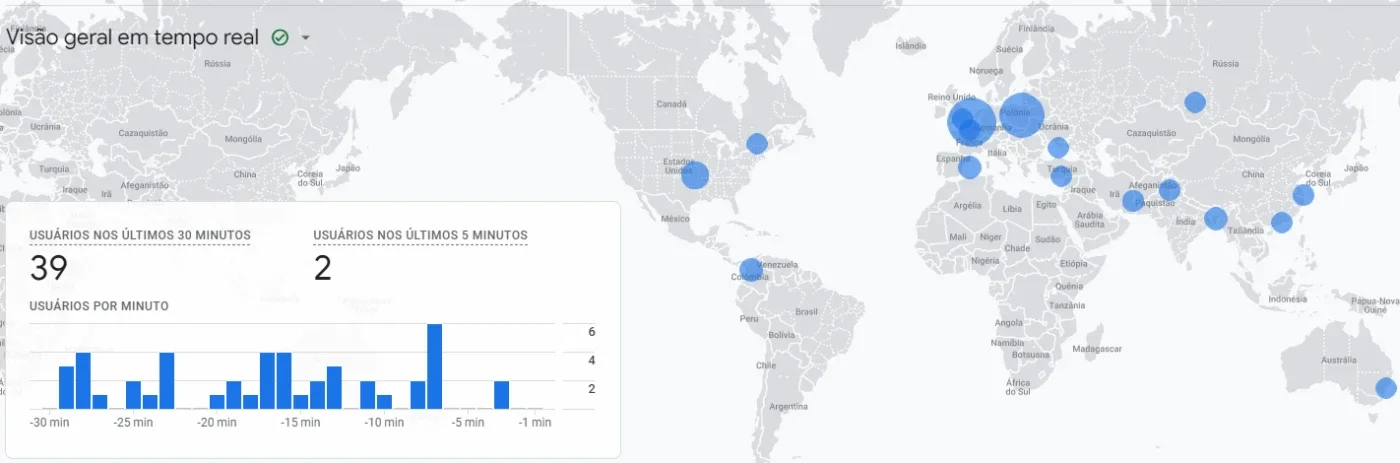
Task: Click the Indonésia label on the map
Action: pyautogui.click(x=1286, y=299)
